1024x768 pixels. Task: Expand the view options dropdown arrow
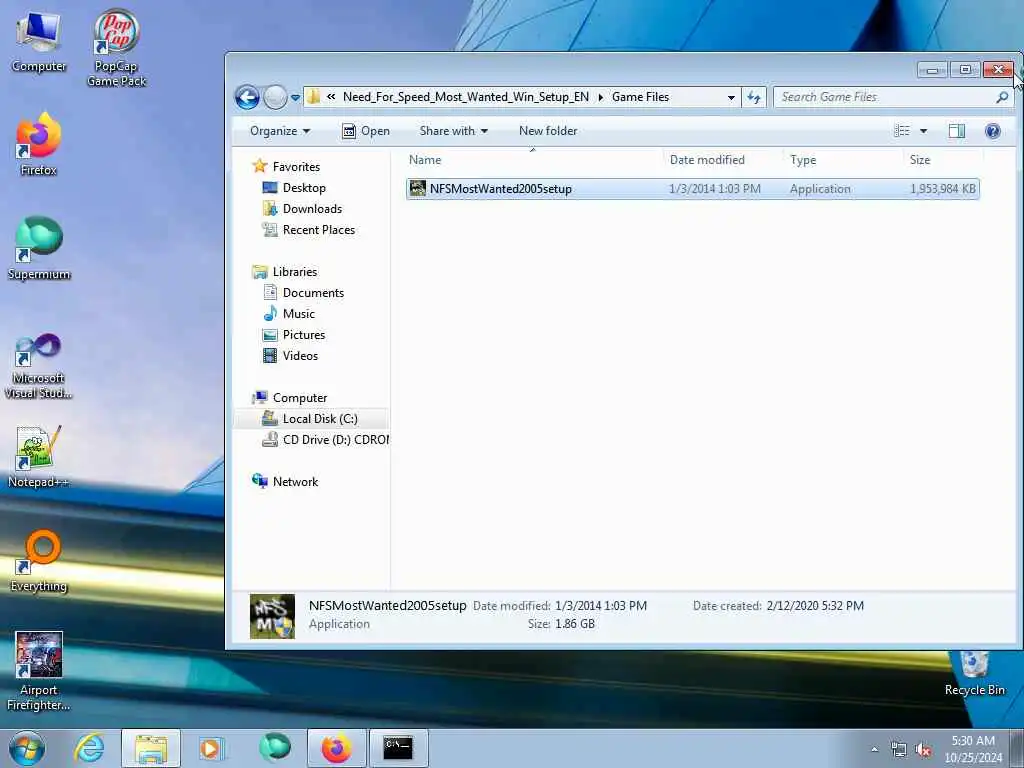(x=923, y=131)
